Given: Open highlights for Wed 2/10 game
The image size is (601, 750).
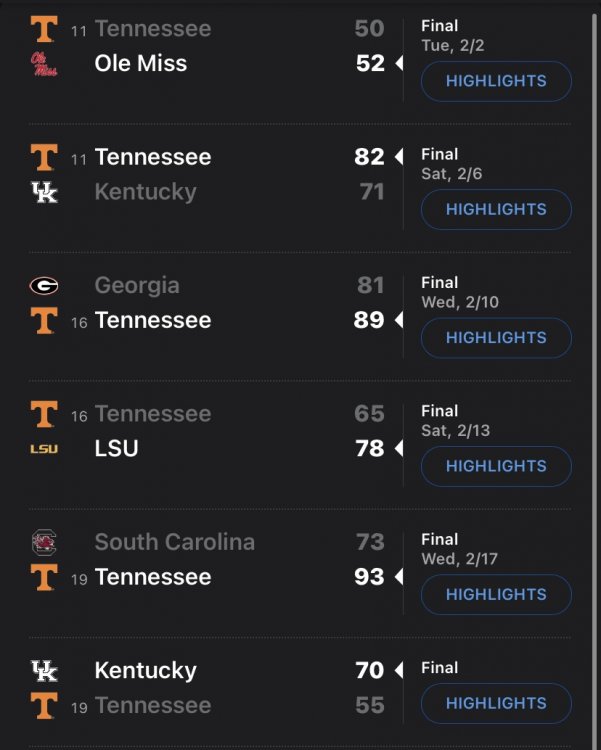Looking at the screenshot, I should pos(496,338).
